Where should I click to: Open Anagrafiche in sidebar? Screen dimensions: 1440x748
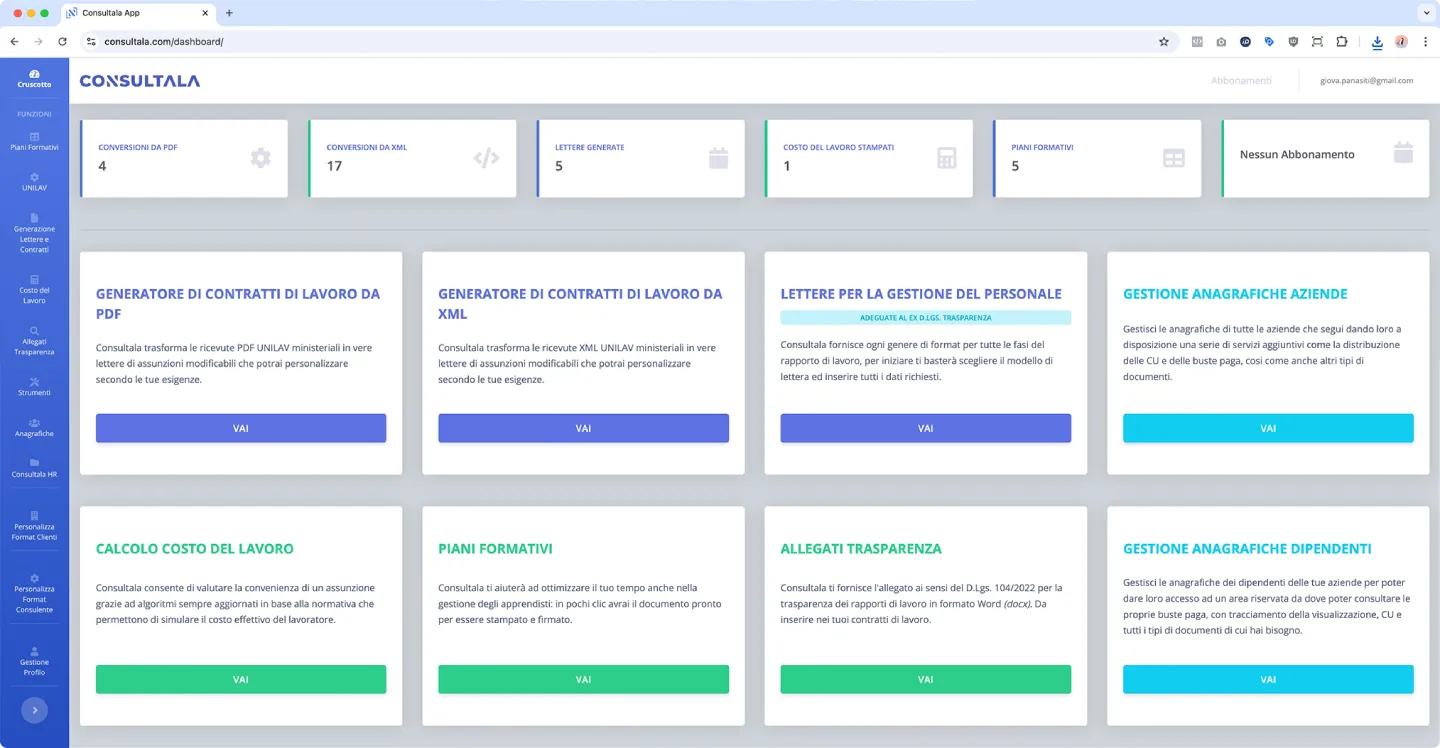click(34, 427)
